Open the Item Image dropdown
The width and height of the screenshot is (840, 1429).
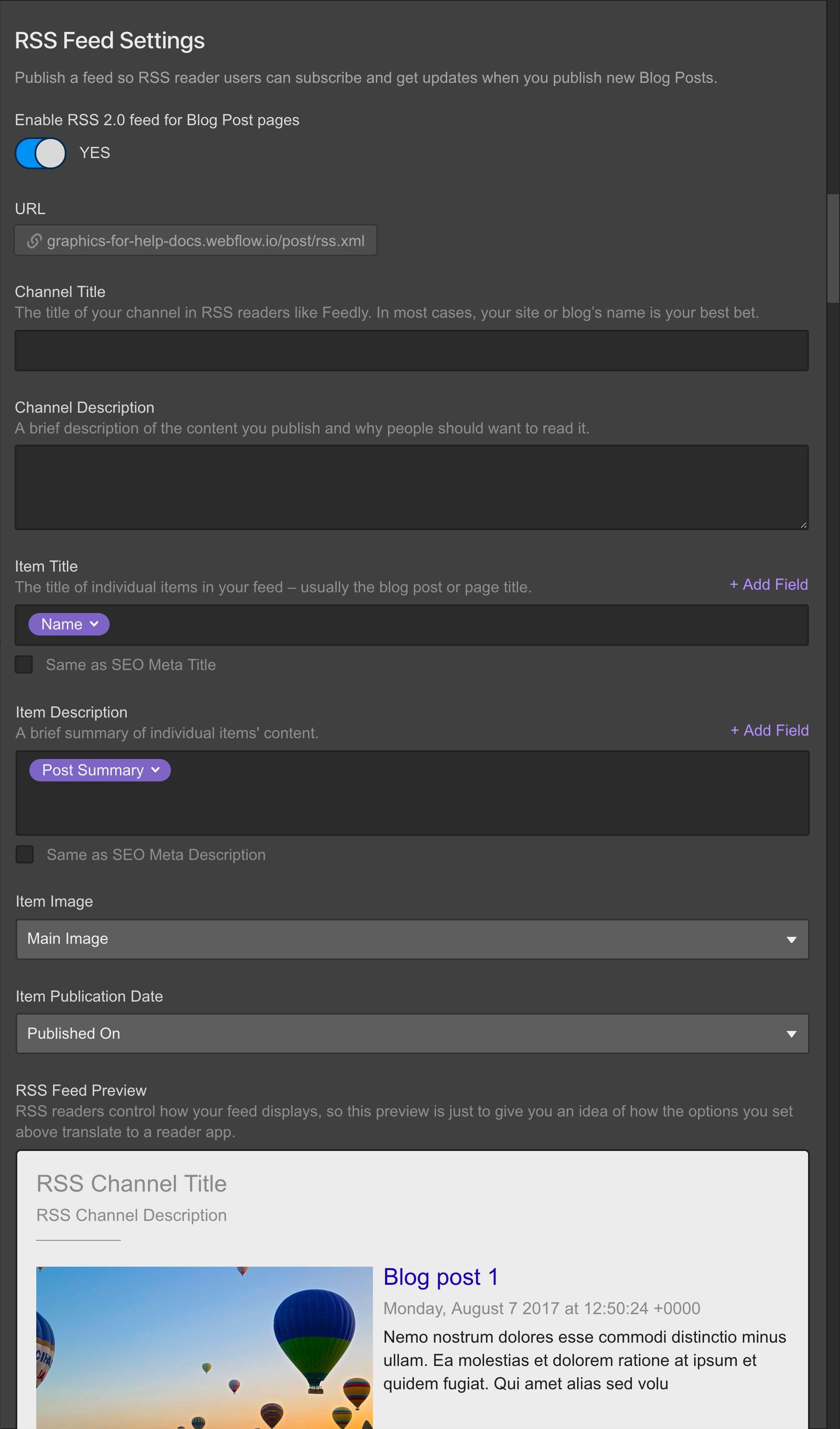(x=412, y=939)
